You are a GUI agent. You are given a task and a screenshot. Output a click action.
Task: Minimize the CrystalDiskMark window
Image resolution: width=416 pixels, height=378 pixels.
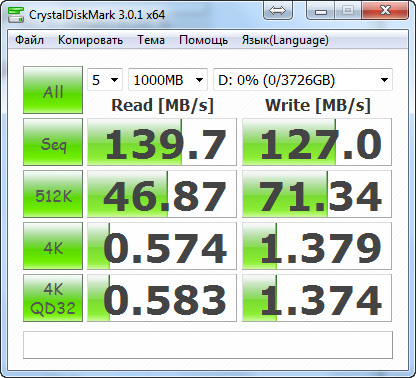coord(321,11)
